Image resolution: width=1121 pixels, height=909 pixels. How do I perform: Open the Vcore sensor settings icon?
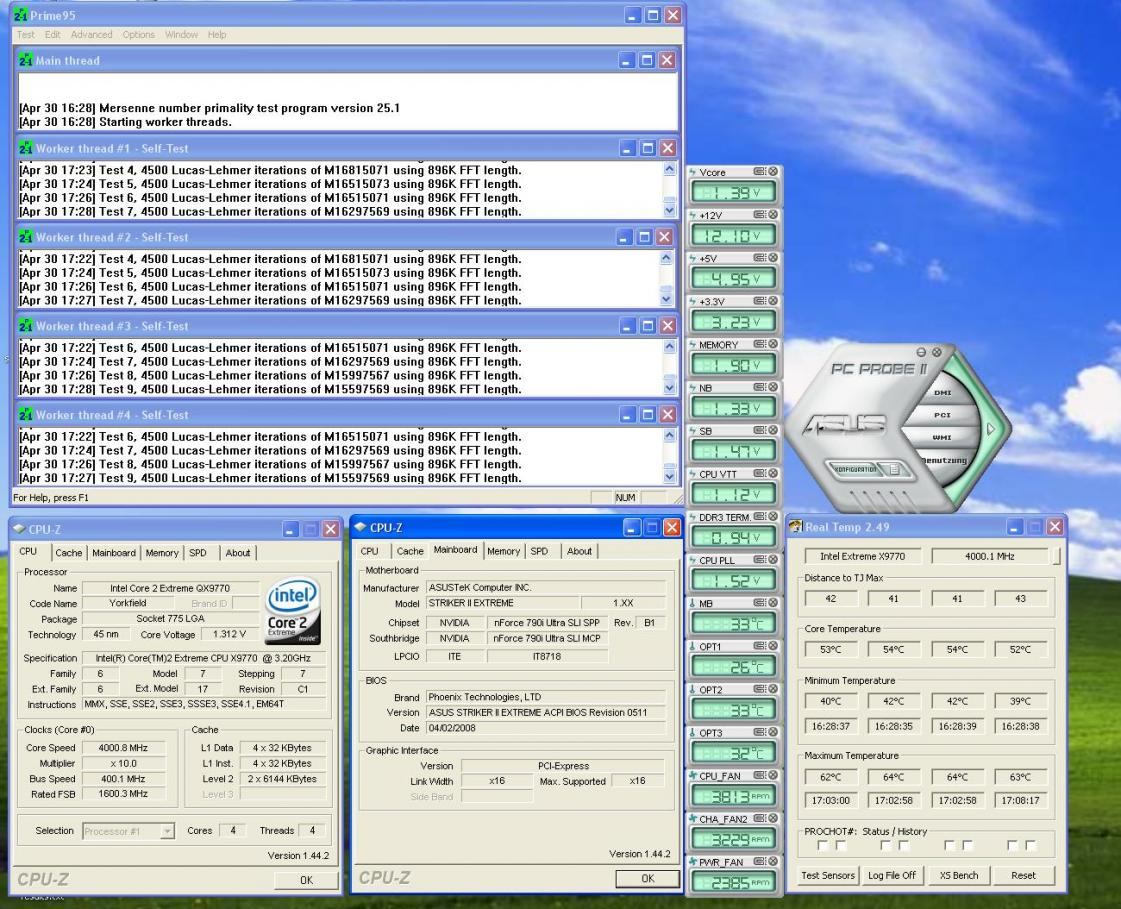[x=759, y=172]
